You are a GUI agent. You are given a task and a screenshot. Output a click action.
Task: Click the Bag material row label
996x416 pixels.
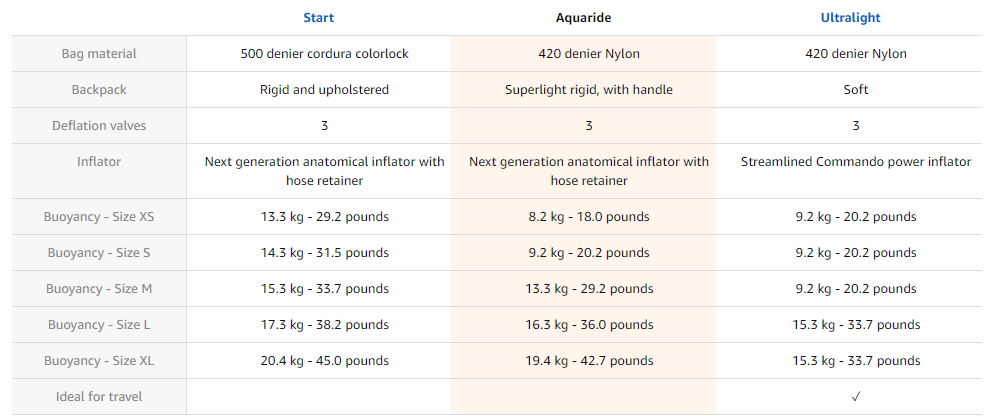tap(99, 54)
